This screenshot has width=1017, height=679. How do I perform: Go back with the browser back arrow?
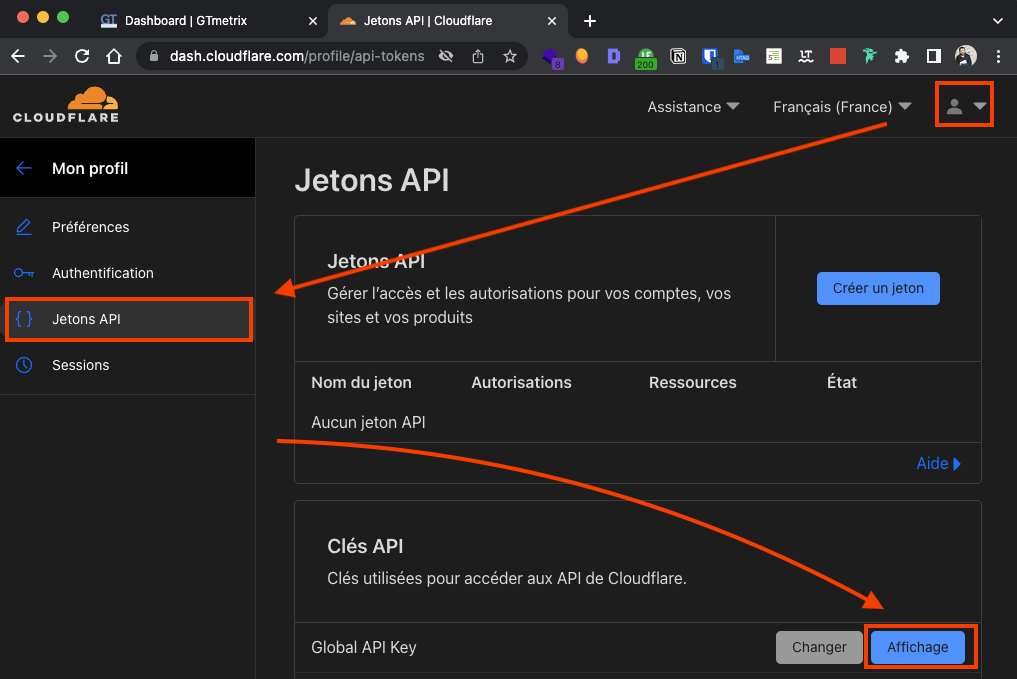[x=18, y=56]
